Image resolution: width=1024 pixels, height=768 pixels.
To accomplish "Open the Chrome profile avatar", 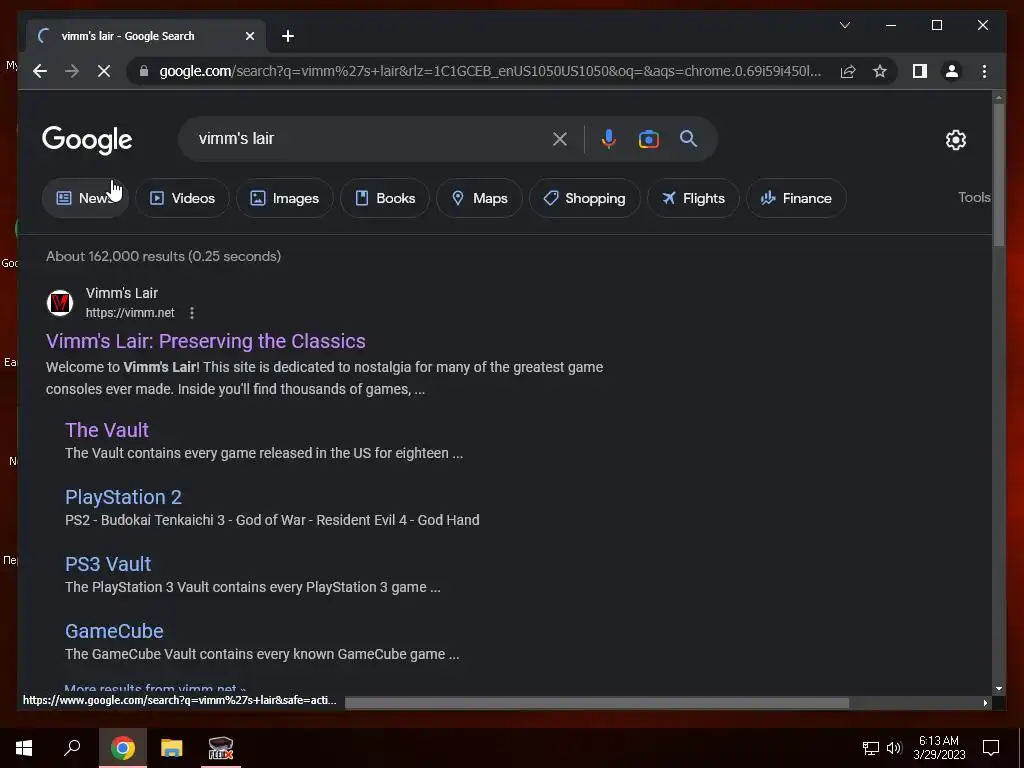I will (x=952, y=71).
